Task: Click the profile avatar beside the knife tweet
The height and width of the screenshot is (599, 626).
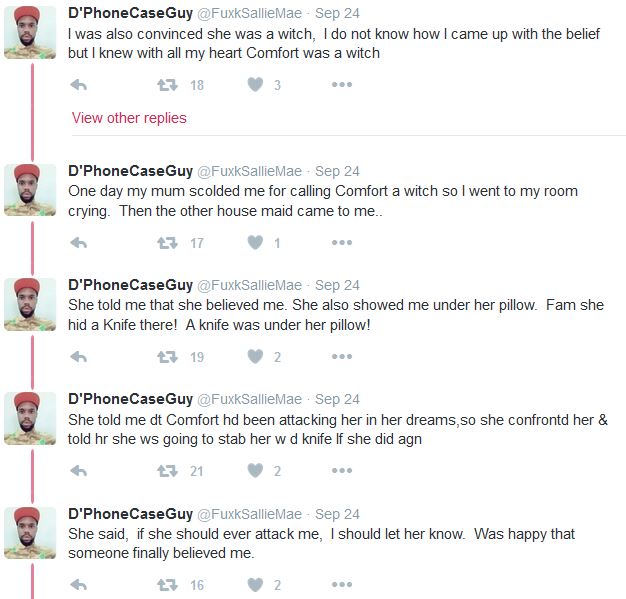Action: pos(30,305)
